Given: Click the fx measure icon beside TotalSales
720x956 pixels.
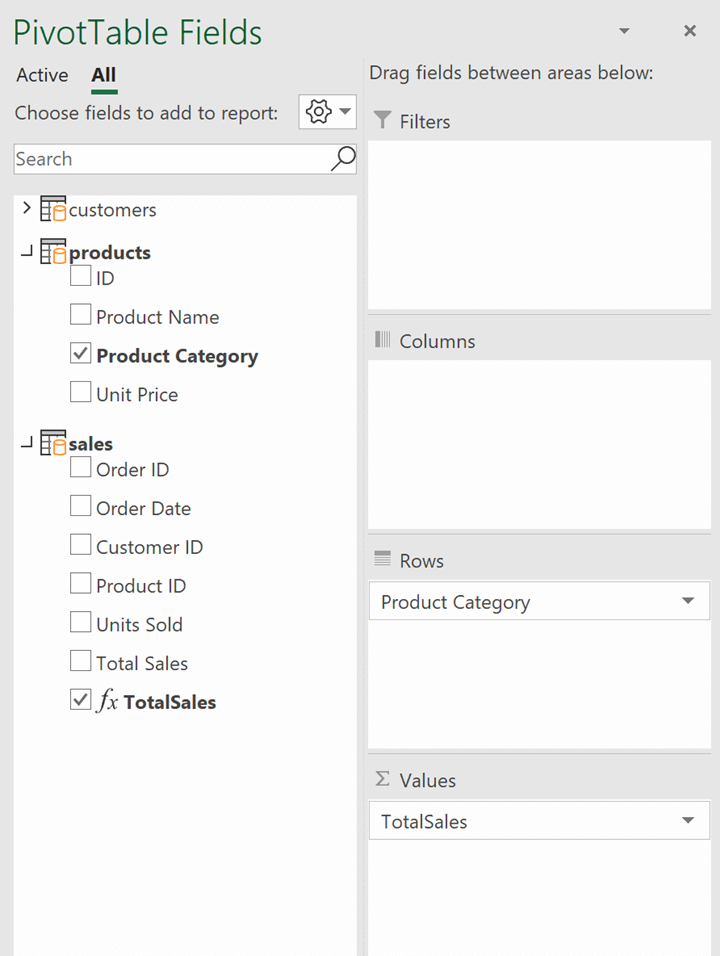Looking at the screenshot, I should click(x=107, y=701).
